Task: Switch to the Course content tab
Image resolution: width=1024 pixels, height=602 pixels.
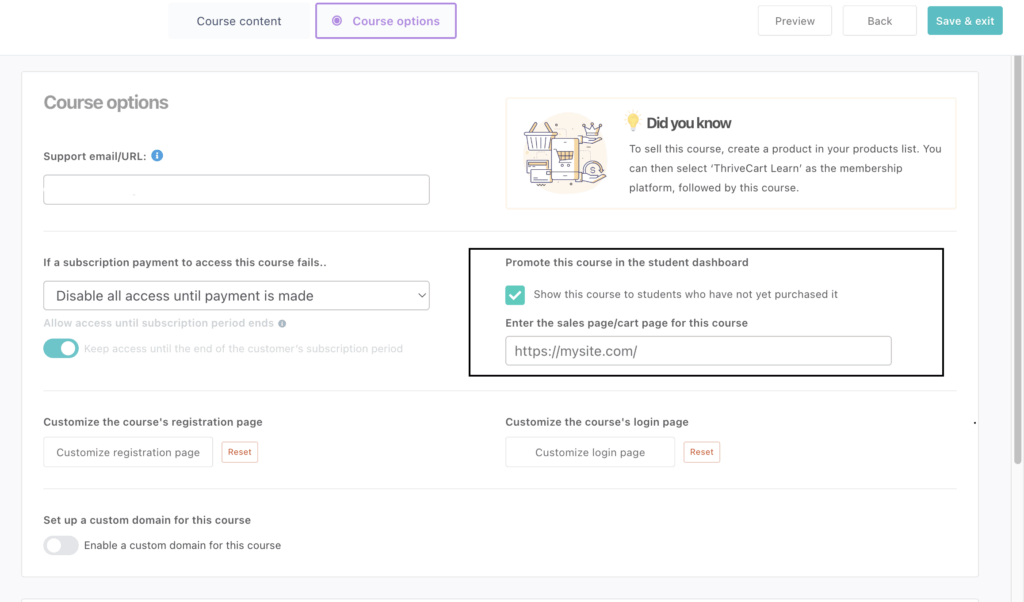Action: tap(239, 21)
